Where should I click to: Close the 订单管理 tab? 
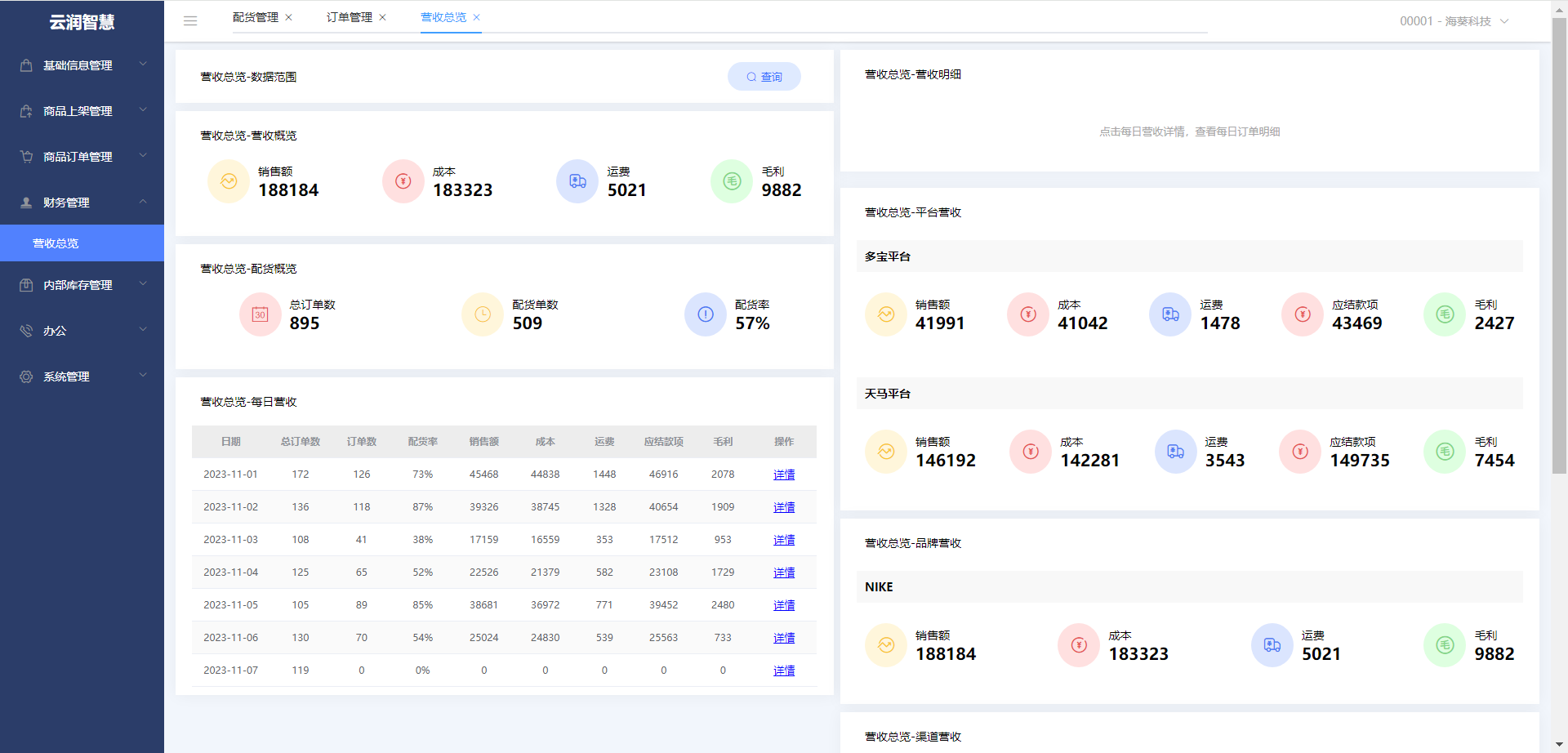[x=382, y=17]
